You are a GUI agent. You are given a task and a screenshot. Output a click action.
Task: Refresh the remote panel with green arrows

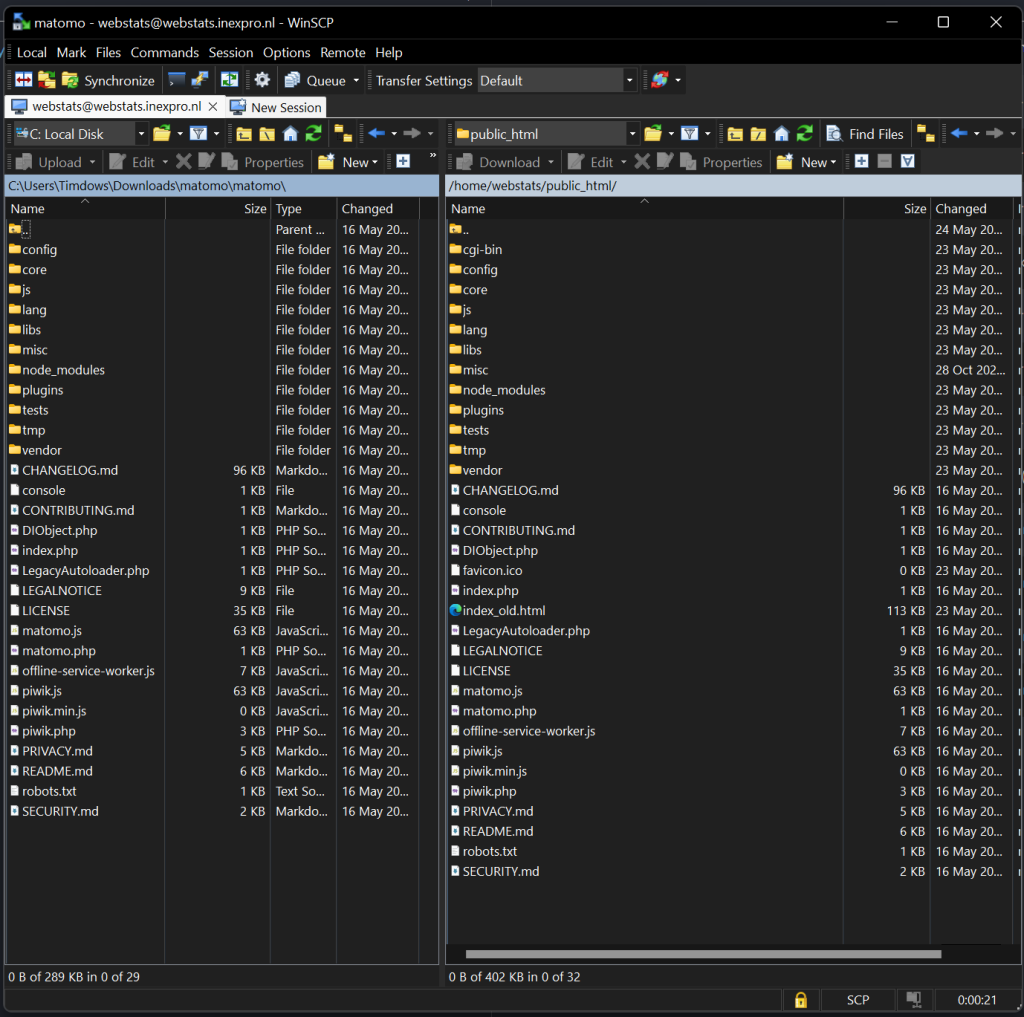805,133
